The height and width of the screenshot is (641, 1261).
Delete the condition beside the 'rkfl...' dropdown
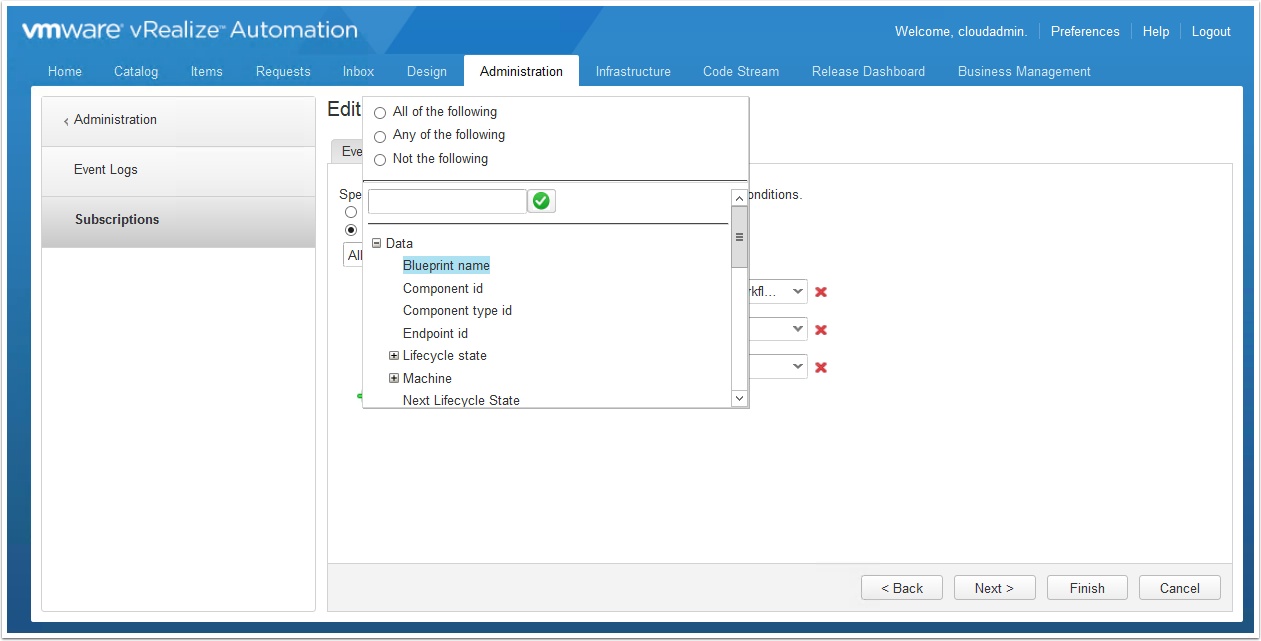pos(821,292)
